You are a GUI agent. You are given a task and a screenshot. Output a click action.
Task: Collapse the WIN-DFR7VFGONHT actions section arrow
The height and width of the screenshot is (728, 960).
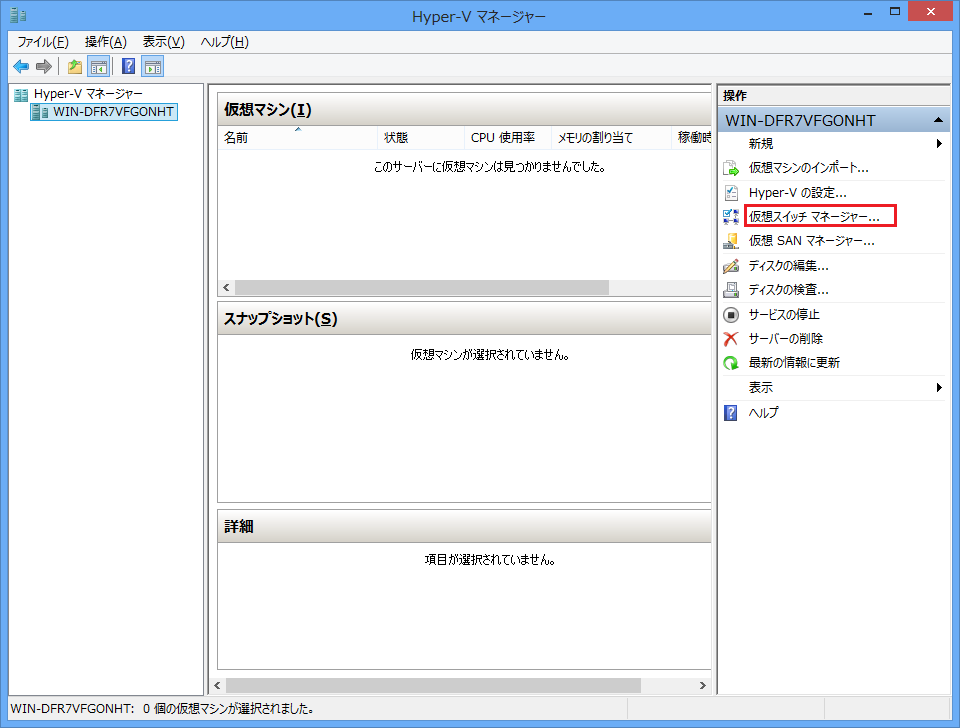938,121
